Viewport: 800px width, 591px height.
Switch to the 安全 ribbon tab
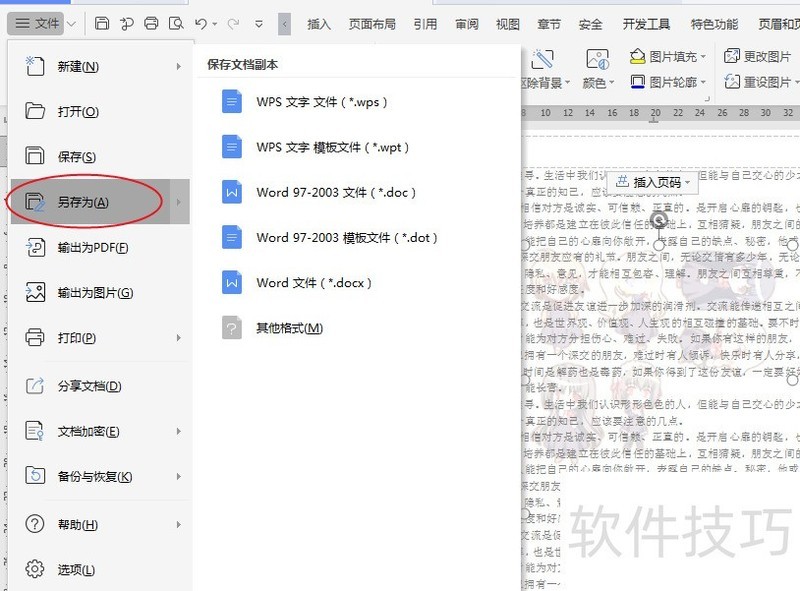pyautogui.click(x=590, y=24)
